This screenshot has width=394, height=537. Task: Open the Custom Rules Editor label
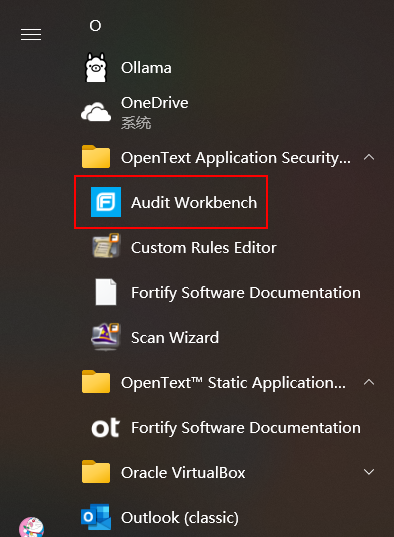(x=204, y=248)
